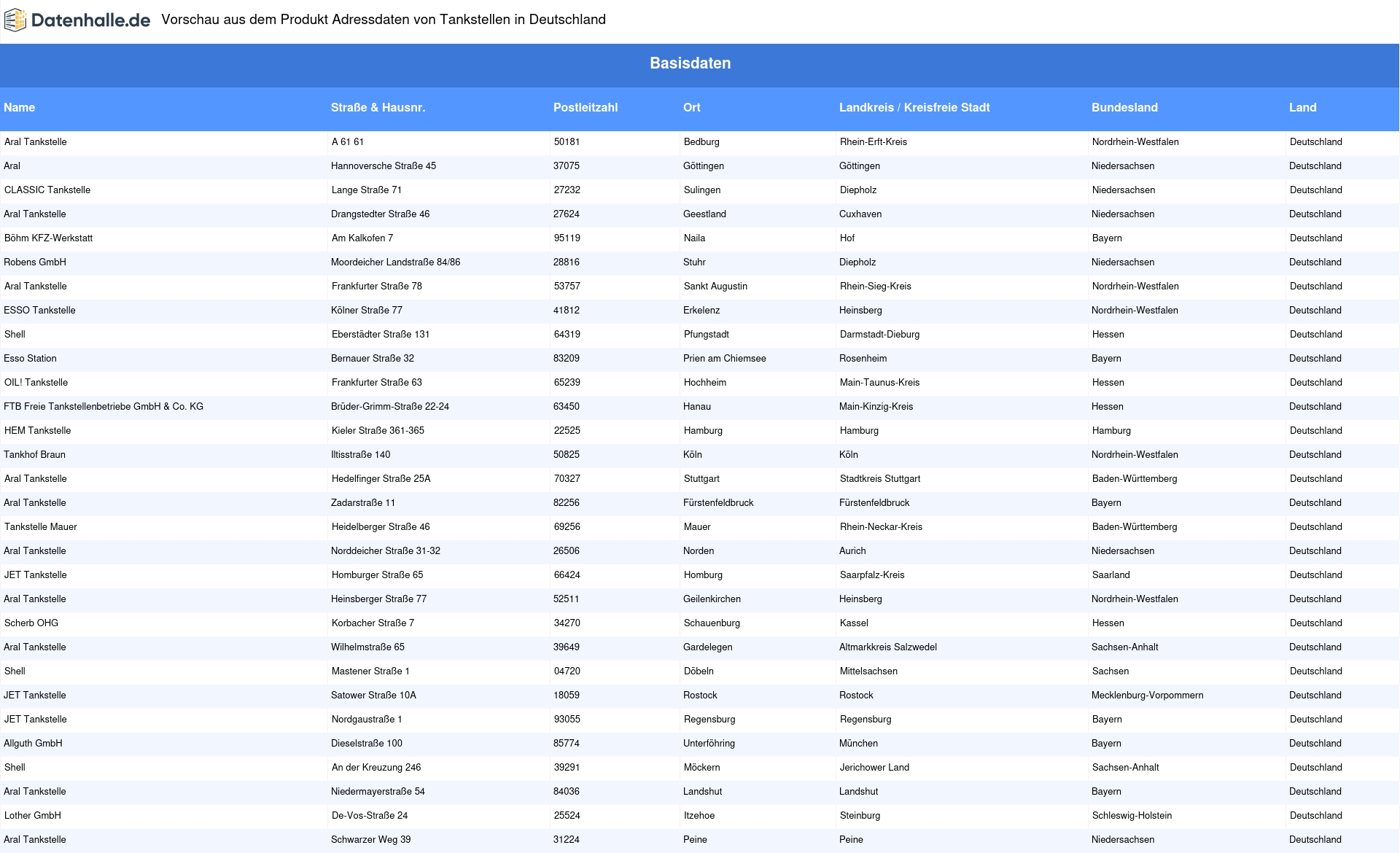Open the Datenhalle.de brand name link

(90, 20)
